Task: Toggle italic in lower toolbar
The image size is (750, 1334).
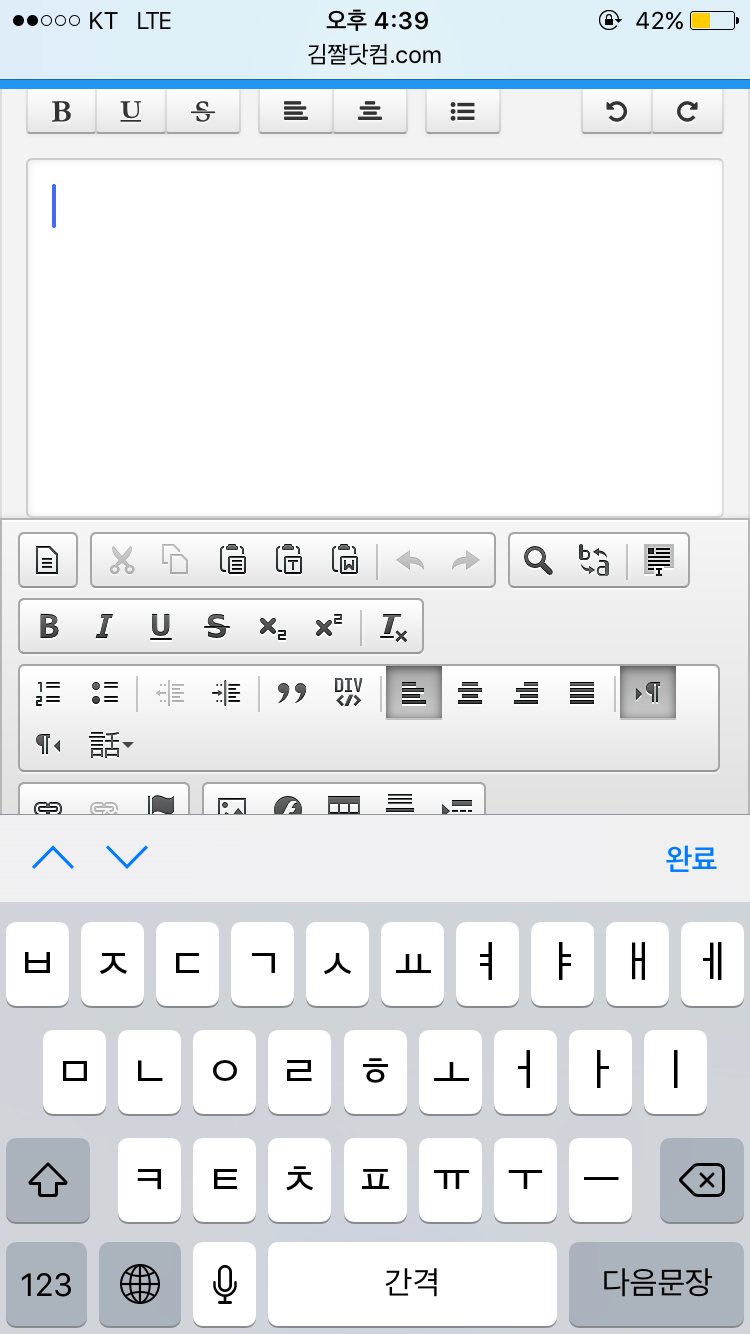Action: pyautogui.click(x=104, y=626)
